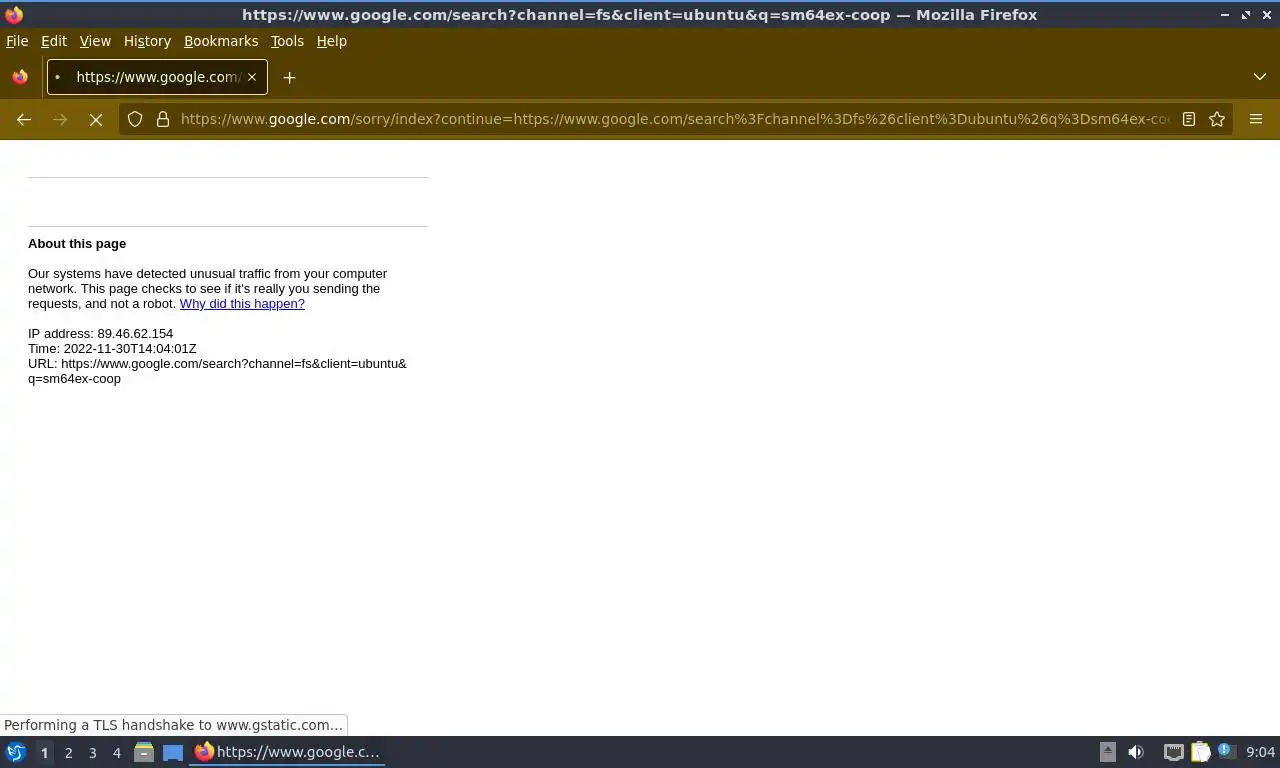Open the Help menu

[331, 41]
